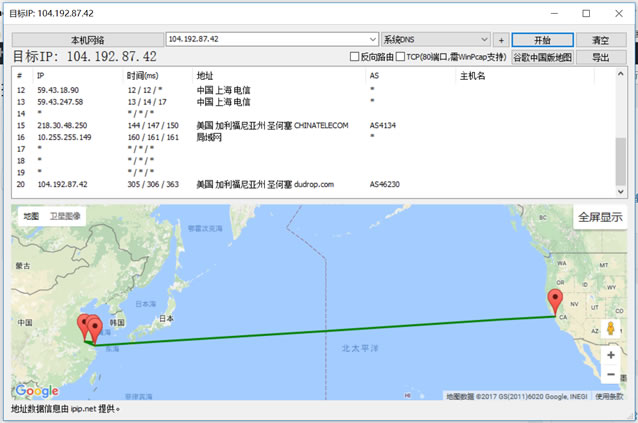This screenshot has height=423, width=638.
Task: Open the 系统DNS dropdown
Action: coord(436,39)
